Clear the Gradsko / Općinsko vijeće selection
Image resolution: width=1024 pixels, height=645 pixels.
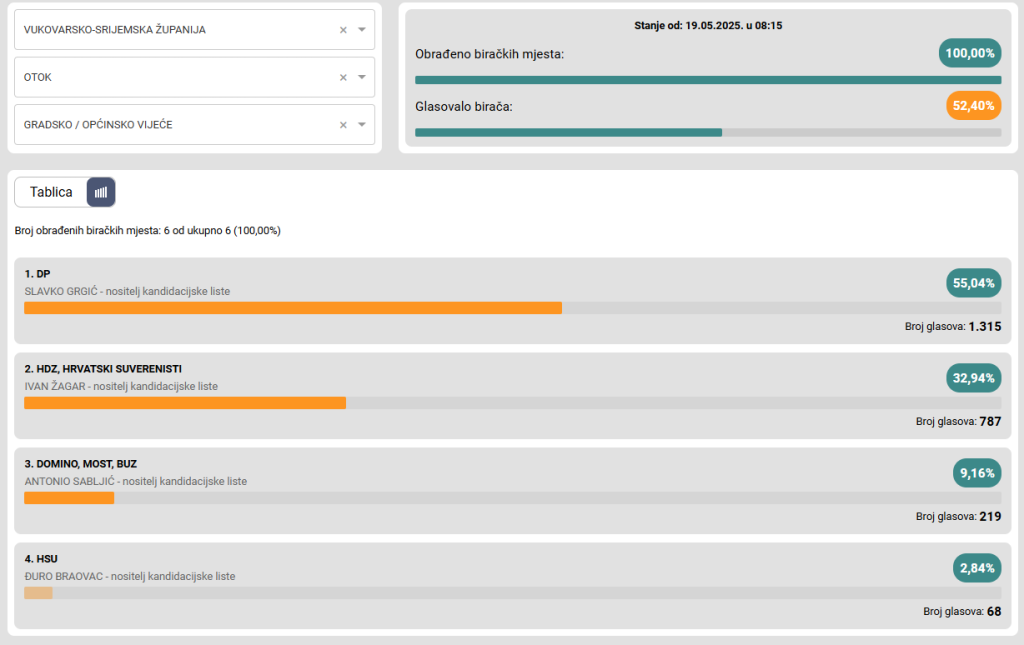point(343,125)
